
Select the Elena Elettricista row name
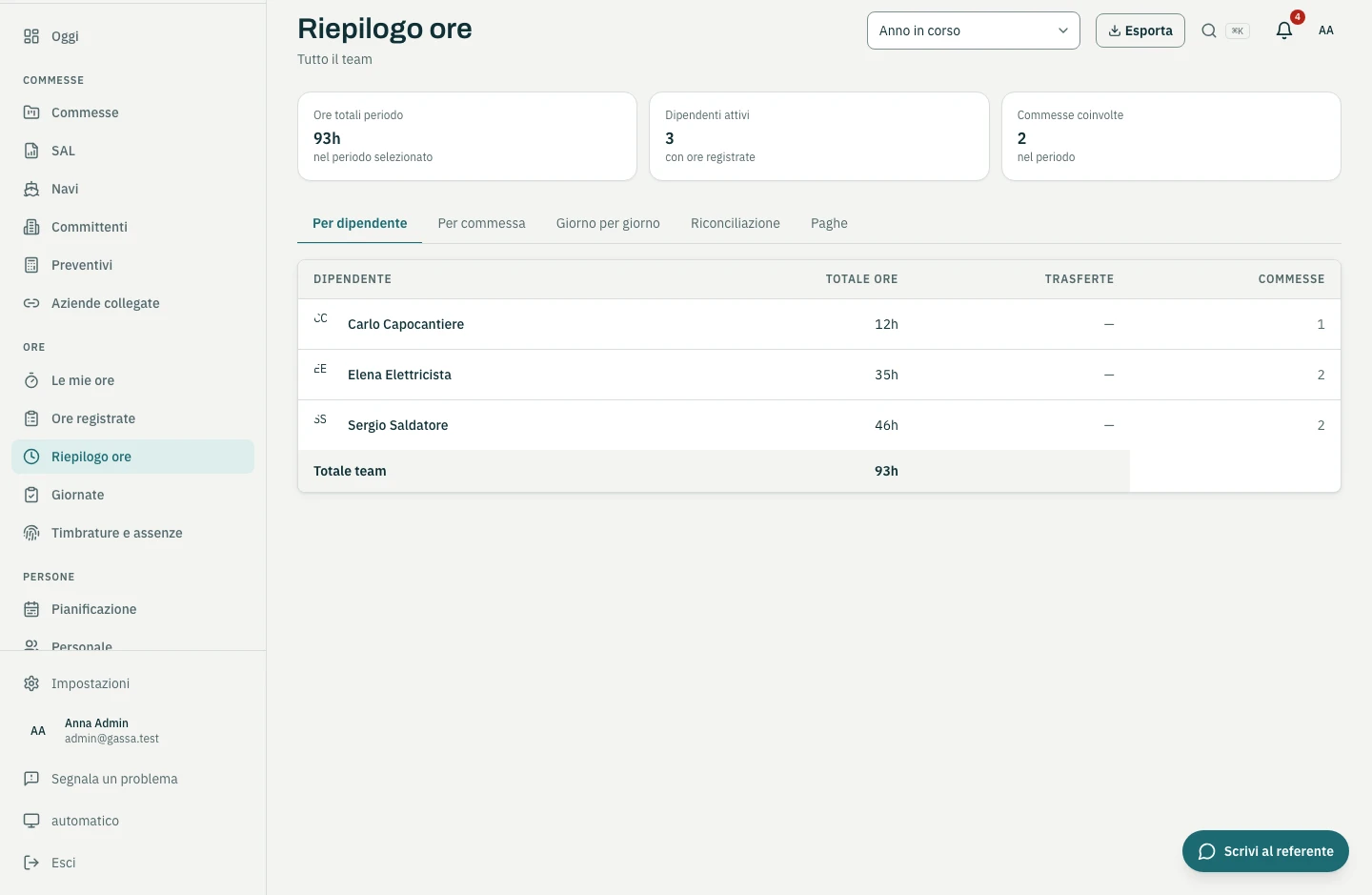tap(399, 375)
